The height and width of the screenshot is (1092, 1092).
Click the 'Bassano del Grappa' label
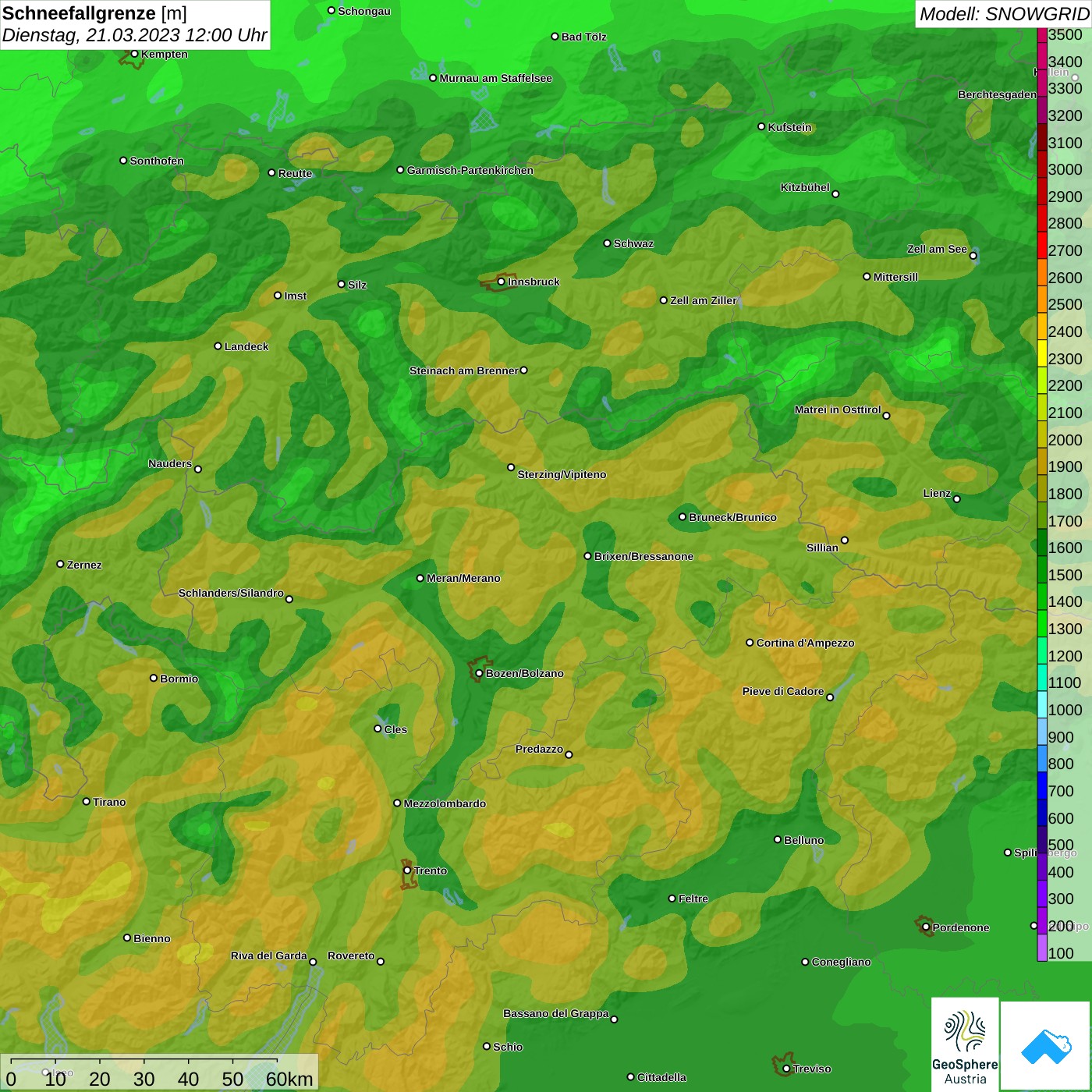click(556, 1013)
